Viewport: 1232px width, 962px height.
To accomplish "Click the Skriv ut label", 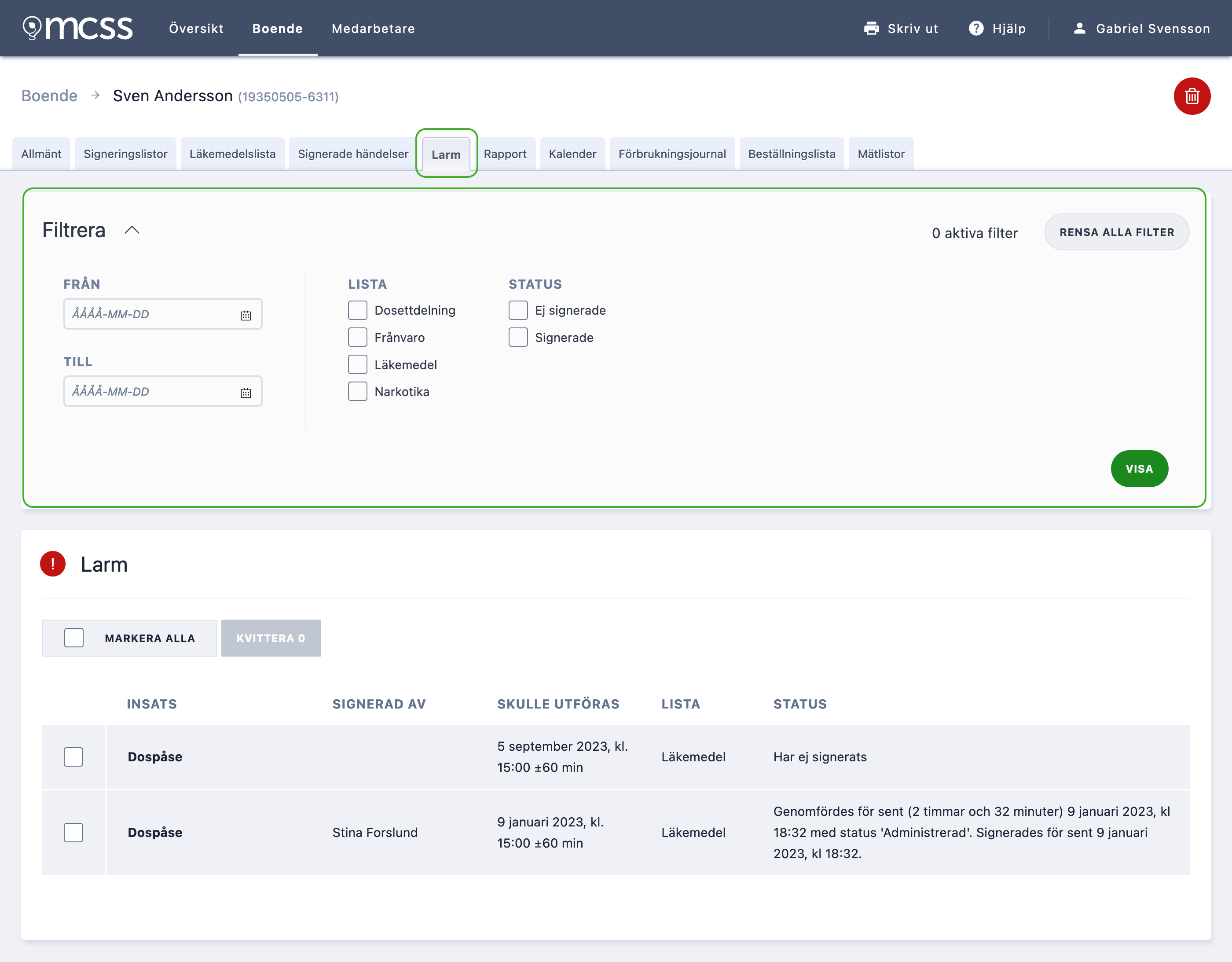I will click(x=913, y=28).
